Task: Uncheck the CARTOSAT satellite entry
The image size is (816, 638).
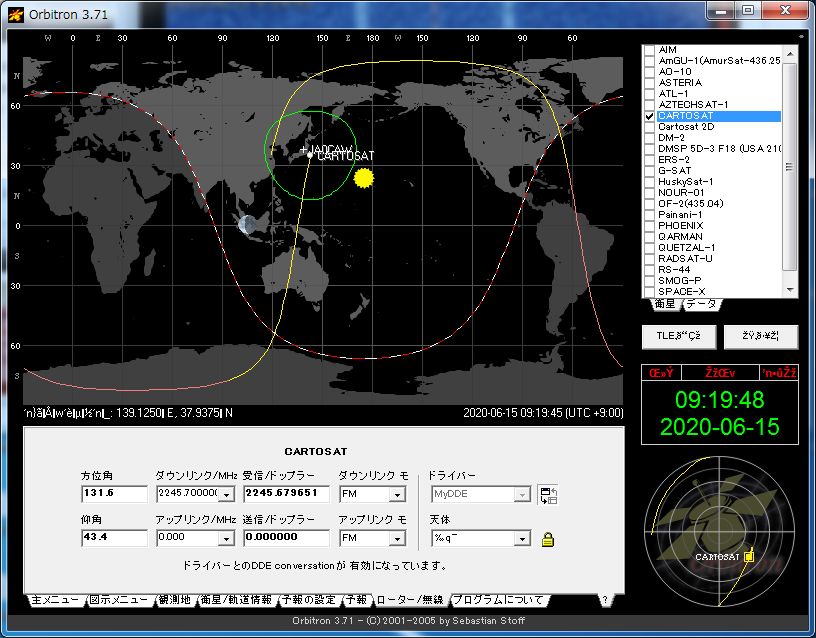Action: tap(650, 116)
